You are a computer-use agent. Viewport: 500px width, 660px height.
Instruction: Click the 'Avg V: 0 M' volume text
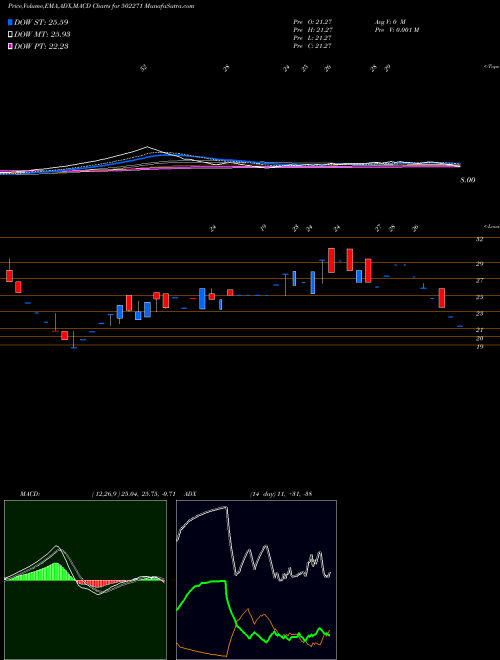390,21
